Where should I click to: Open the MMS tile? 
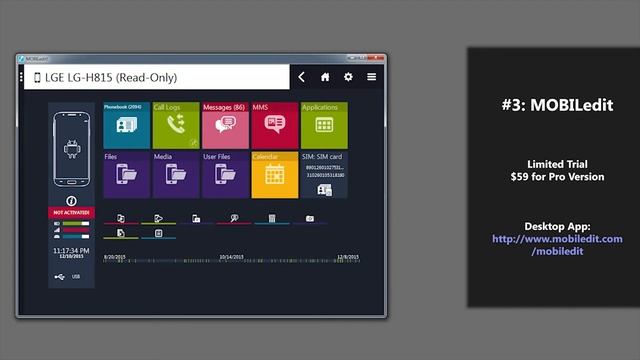coord(275,125)
